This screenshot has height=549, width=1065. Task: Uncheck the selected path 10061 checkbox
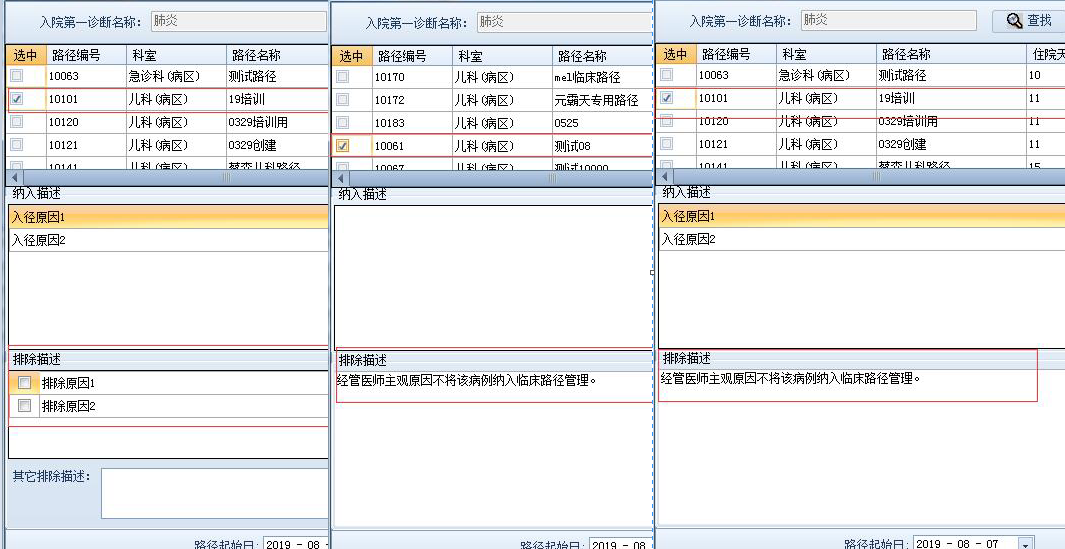(343, 146)
